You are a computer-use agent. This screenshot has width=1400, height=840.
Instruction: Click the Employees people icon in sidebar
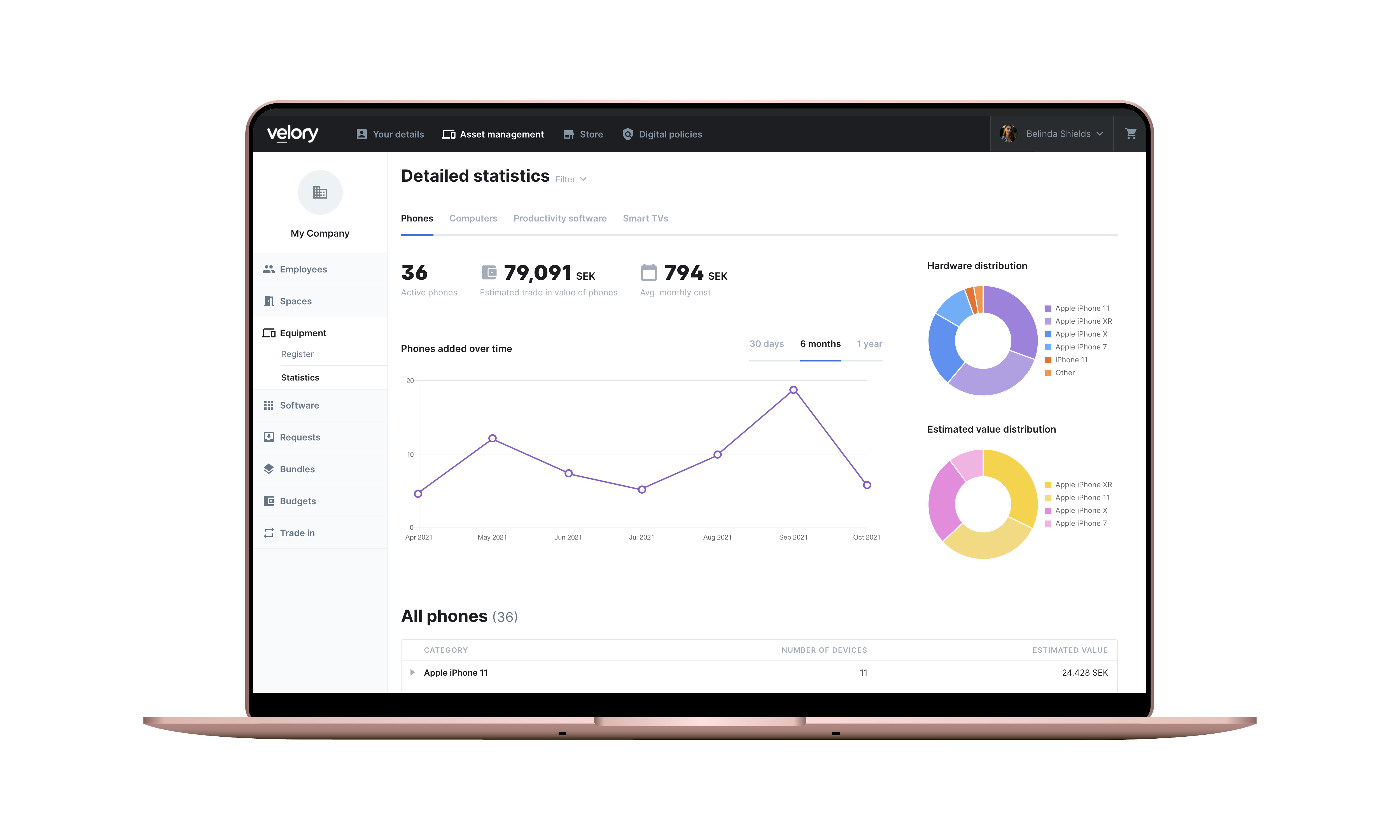[x=269, y=269]
